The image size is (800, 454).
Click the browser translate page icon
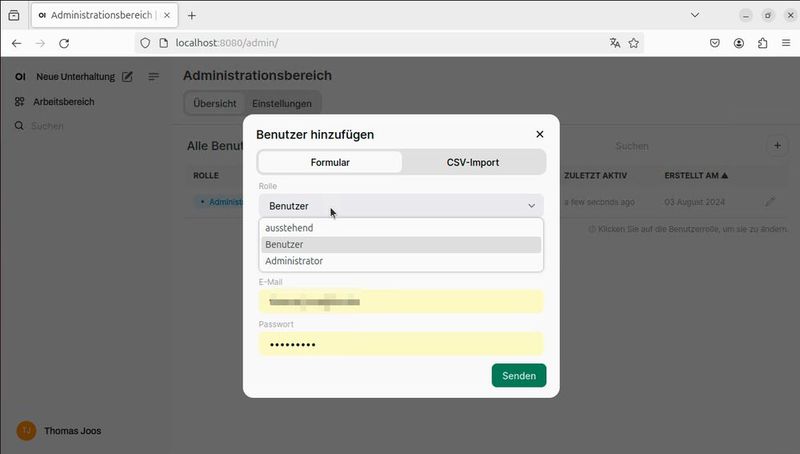[615, 43]
